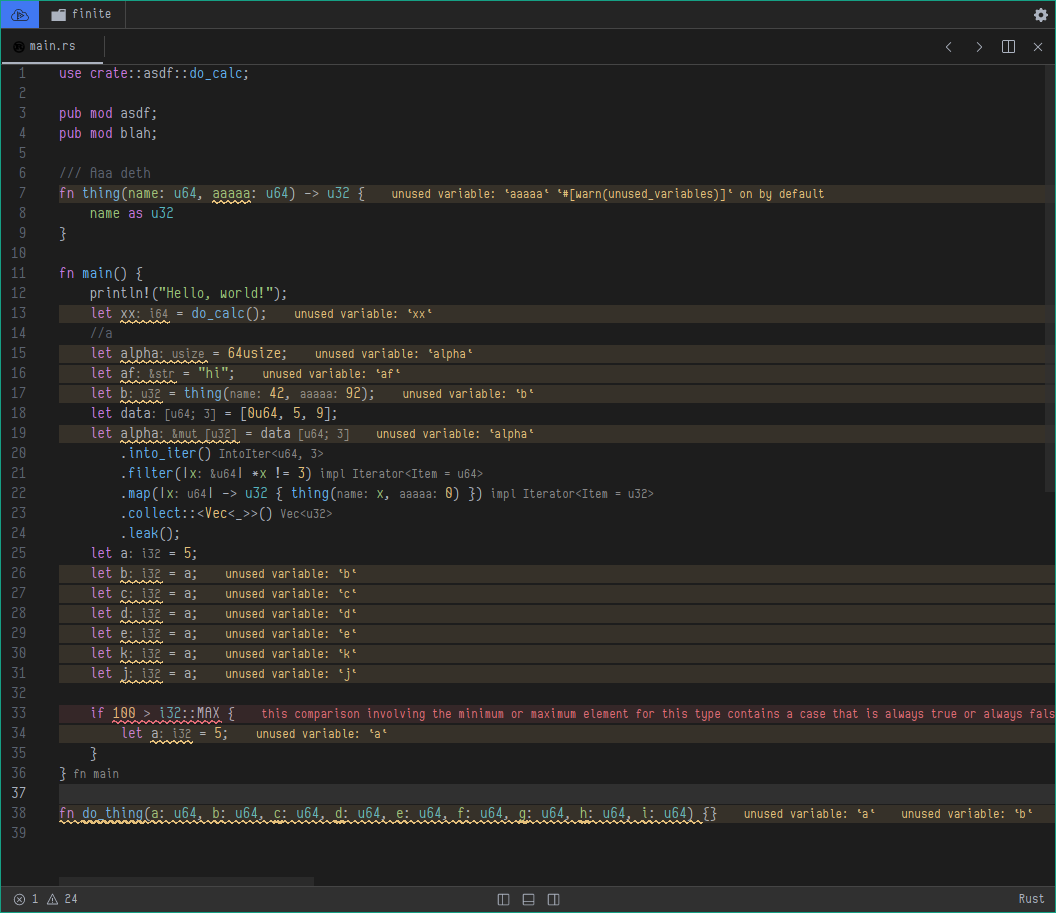Toggle the right dock panel icon
Screen dimensions: 1056x913
pyautogui.click(x=554, y=900)
